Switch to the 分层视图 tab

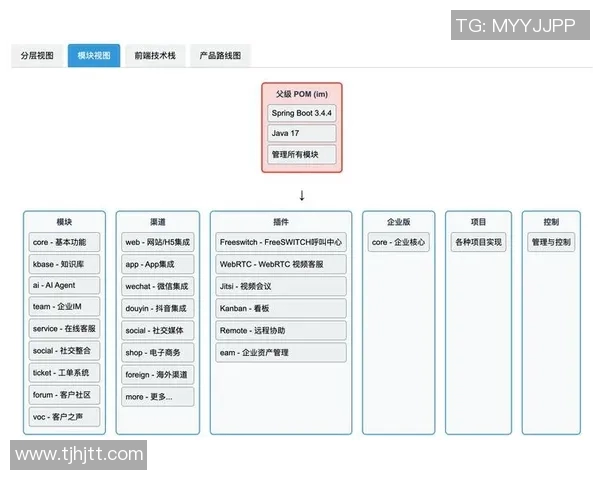point(37,56)
